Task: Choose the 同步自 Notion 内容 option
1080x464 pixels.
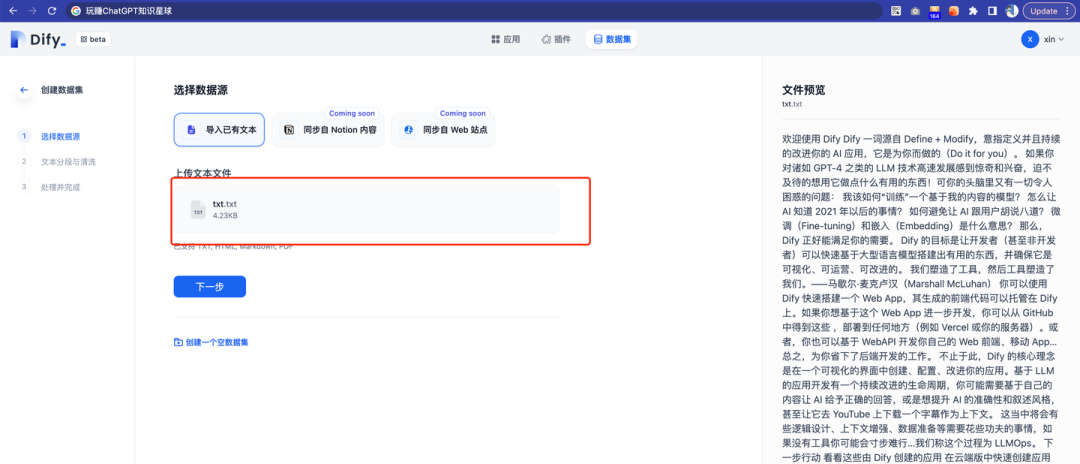Action: pos(327,129)
